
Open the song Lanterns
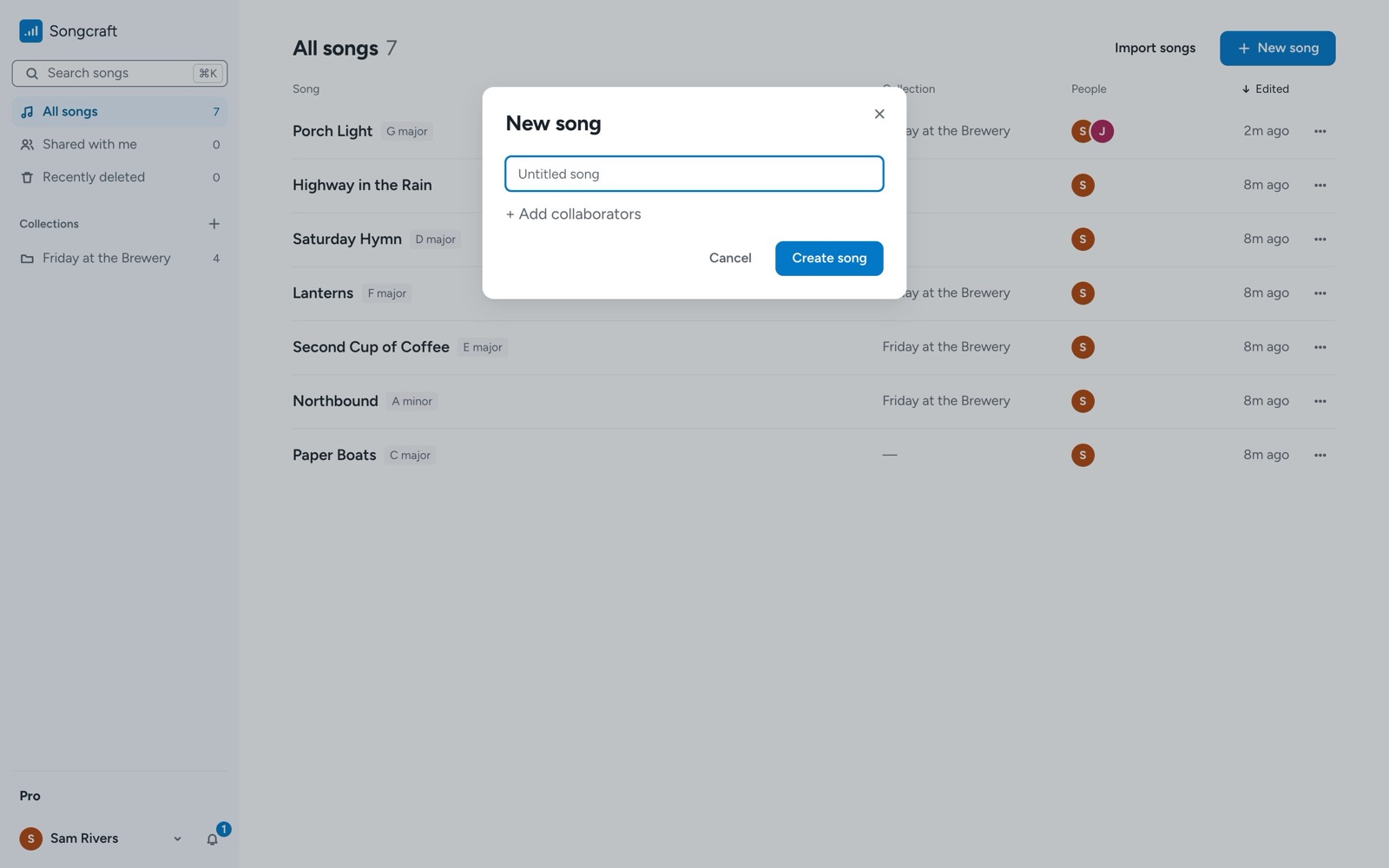click(323, 293)
